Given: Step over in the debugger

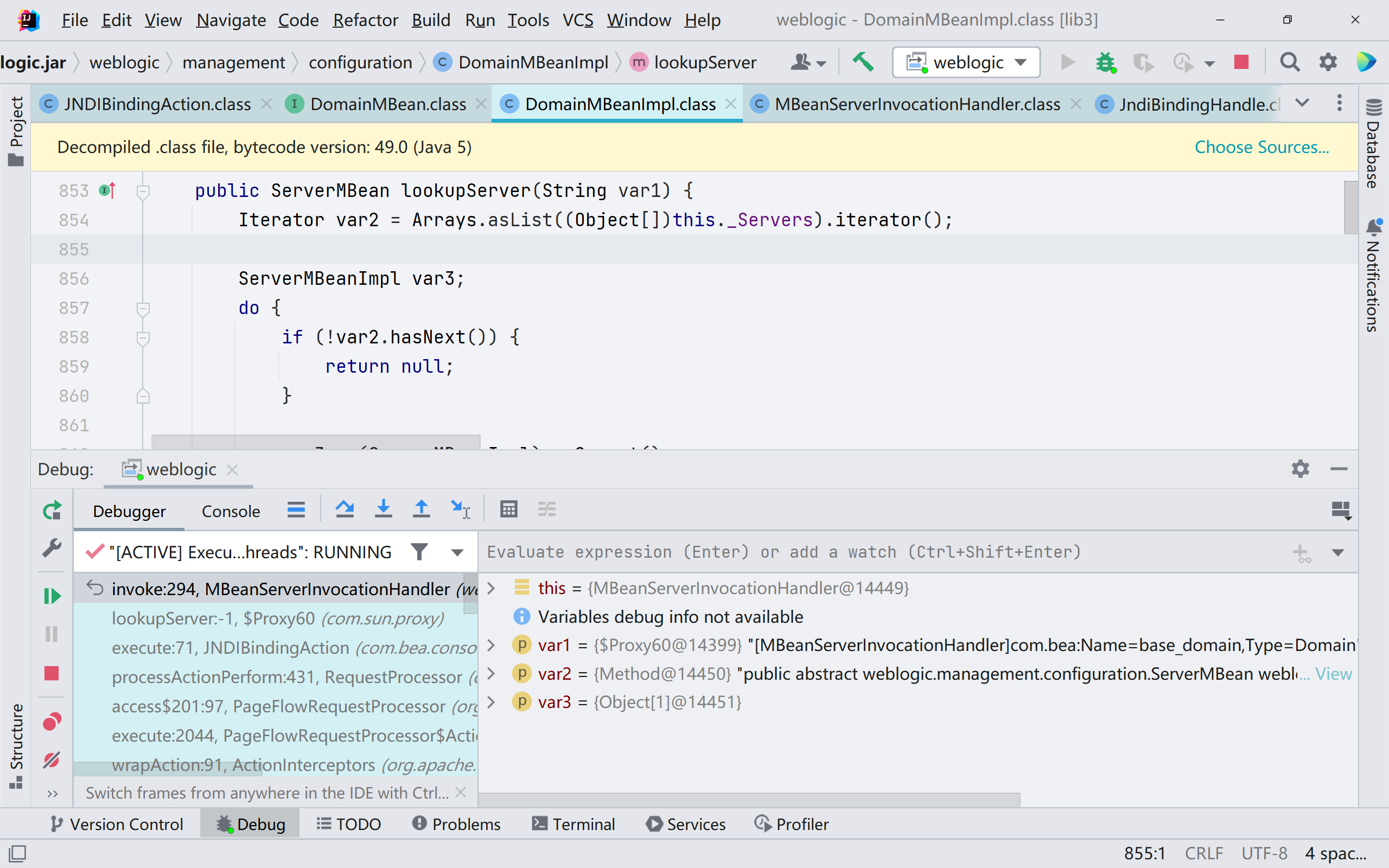Looking at the screenshot, I should 345,509.
